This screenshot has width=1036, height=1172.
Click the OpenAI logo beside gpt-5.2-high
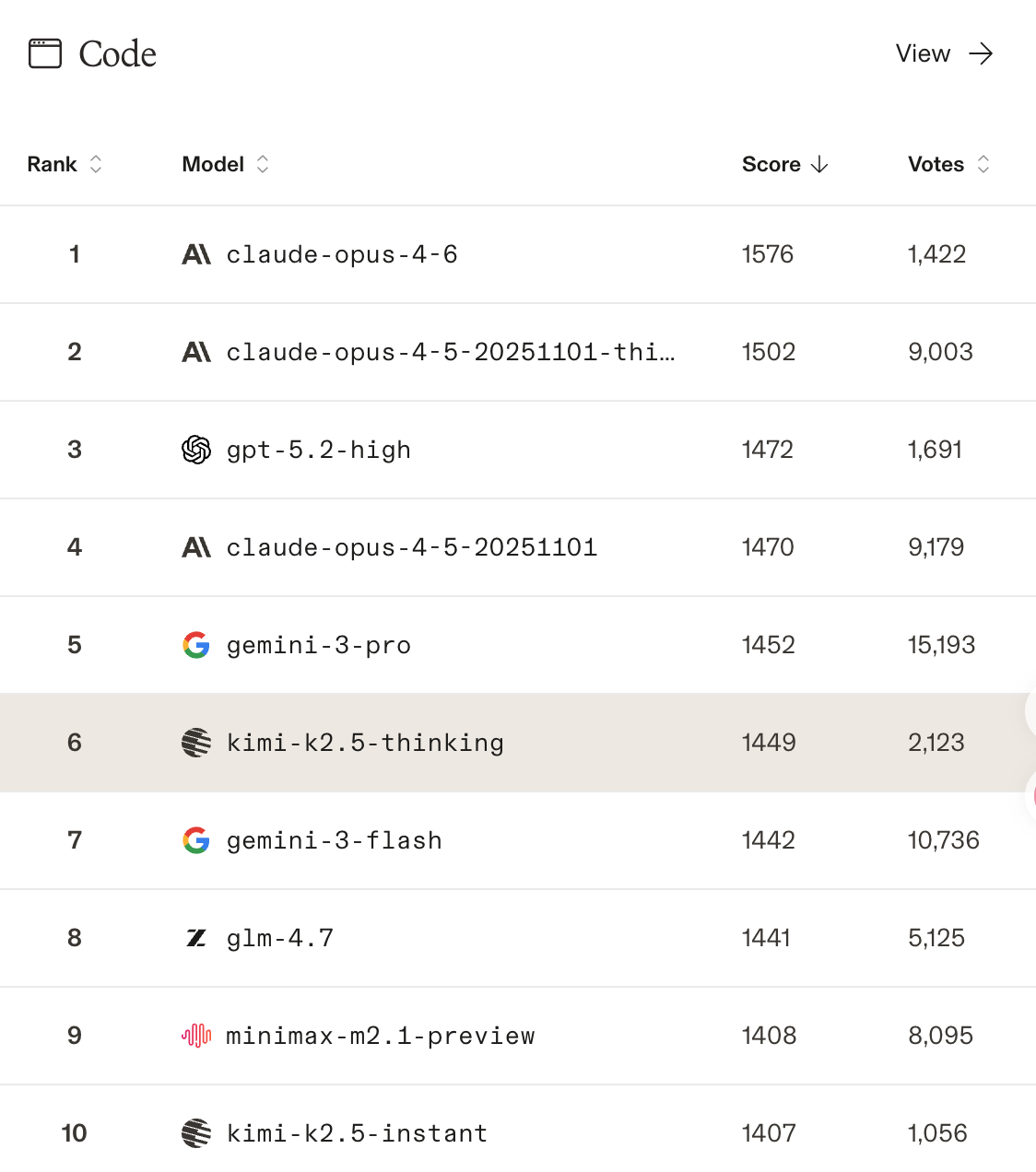196,450
